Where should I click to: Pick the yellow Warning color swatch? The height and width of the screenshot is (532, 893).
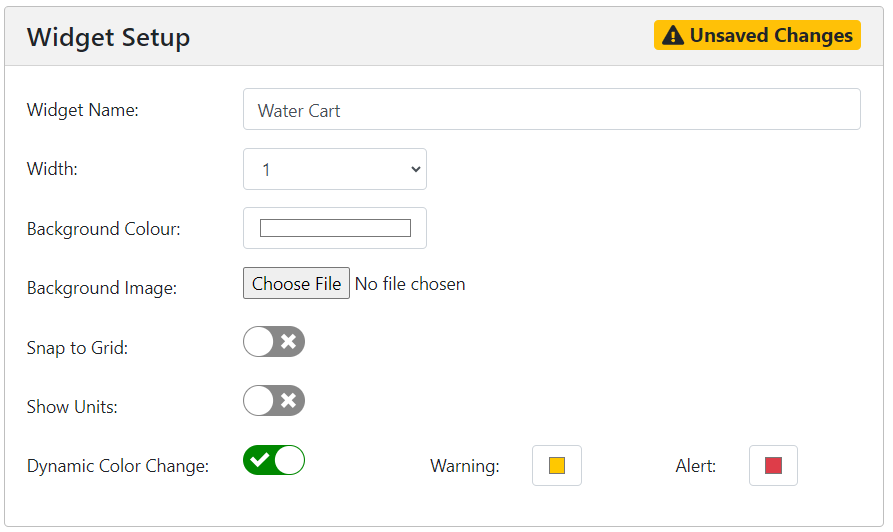557,465
